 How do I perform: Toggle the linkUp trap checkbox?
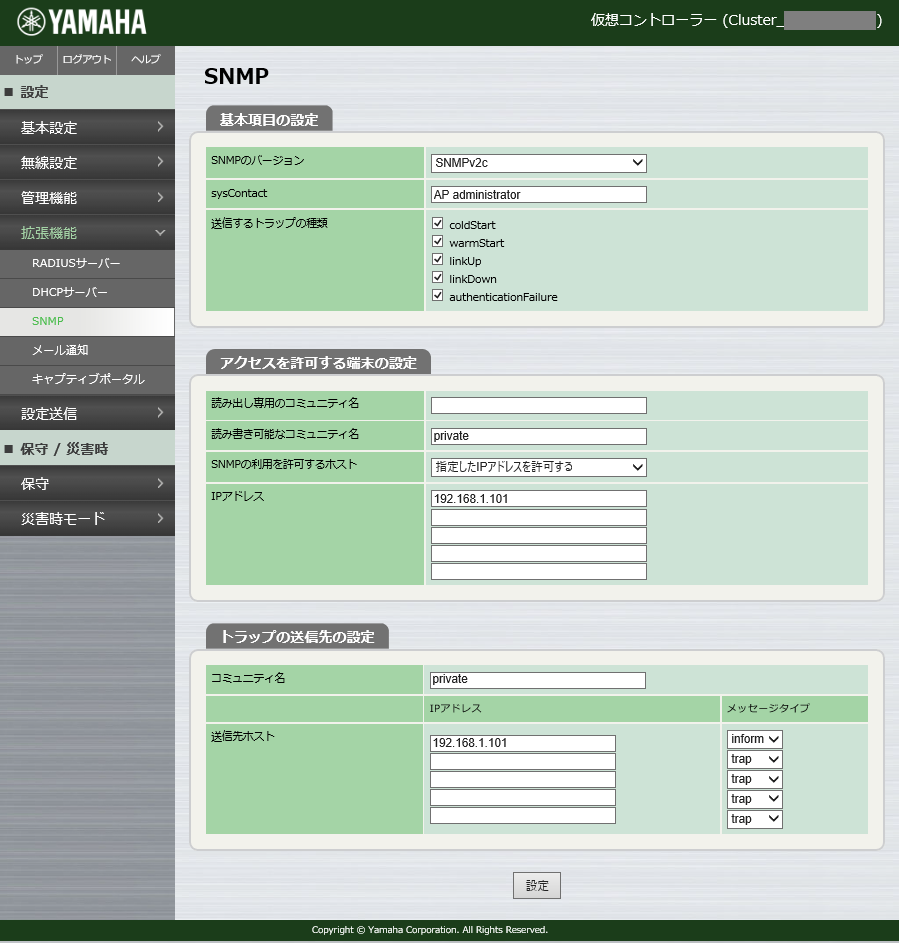437,259
